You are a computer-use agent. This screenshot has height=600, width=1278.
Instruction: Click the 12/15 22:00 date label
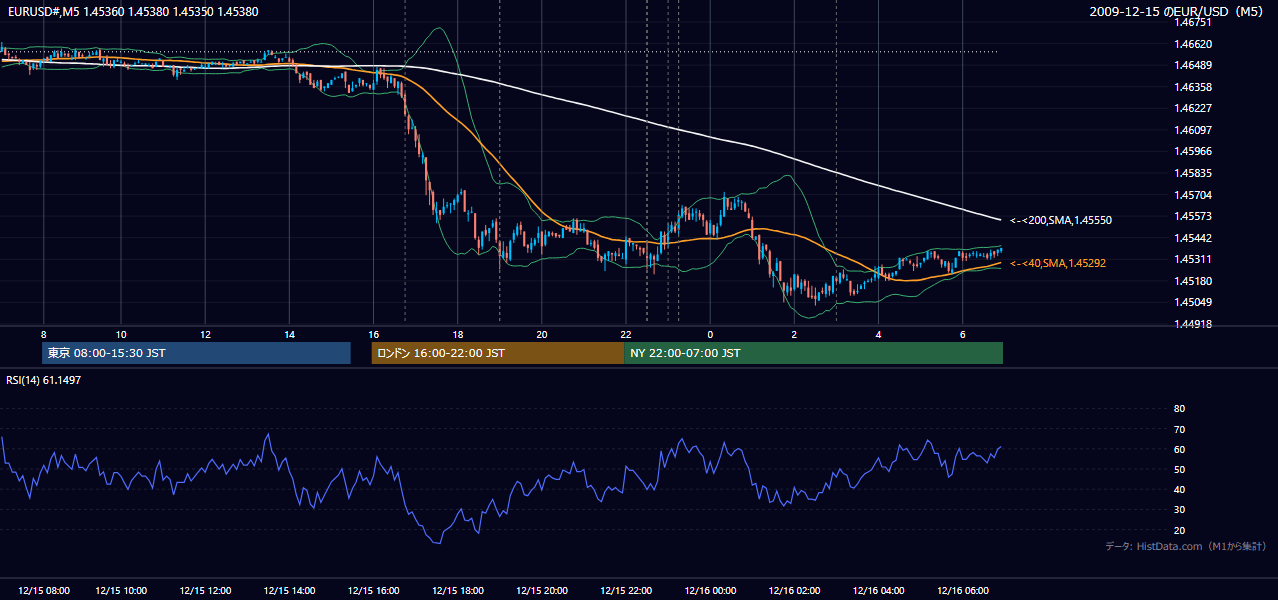pyautogui.click(x=626, y=591)
